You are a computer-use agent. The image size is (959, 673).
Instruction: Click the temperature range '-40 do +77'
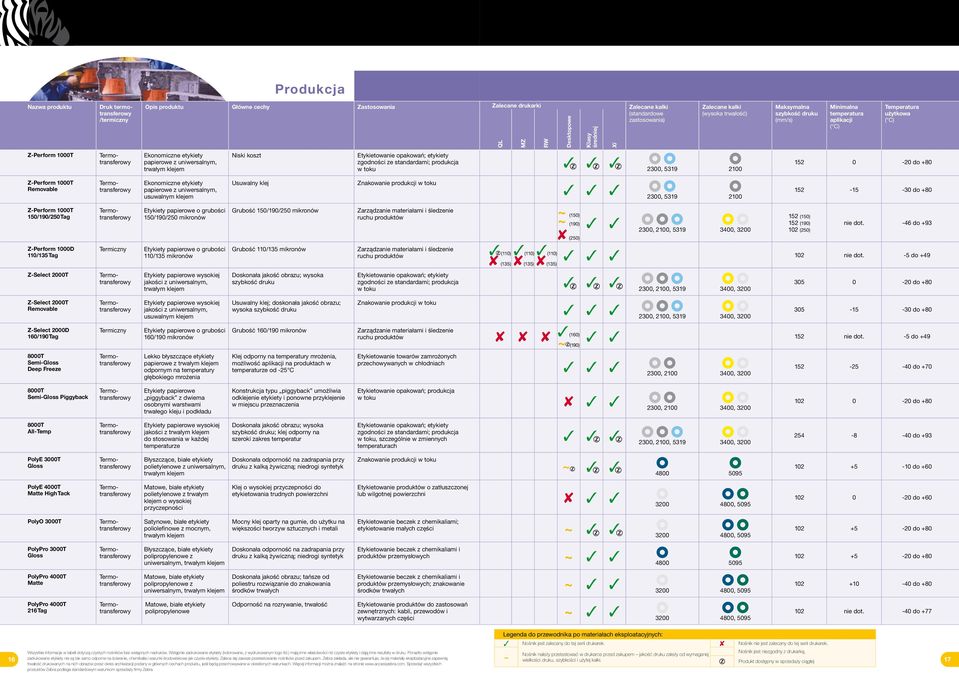click(917, 611)
